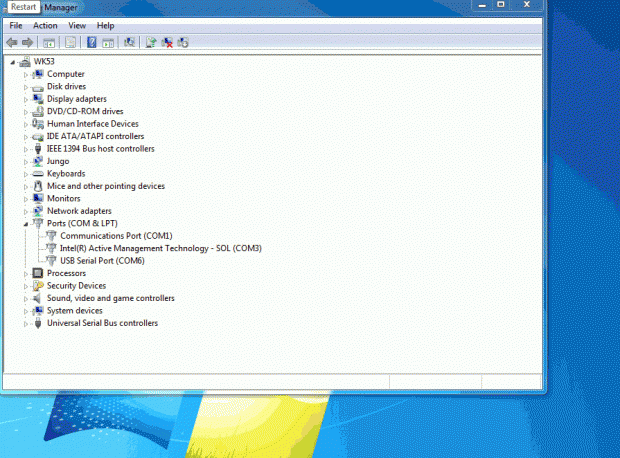Viewport: 620px width, 458px height.
Task: Click Uninstall device icon with red X
Action: 167,42
